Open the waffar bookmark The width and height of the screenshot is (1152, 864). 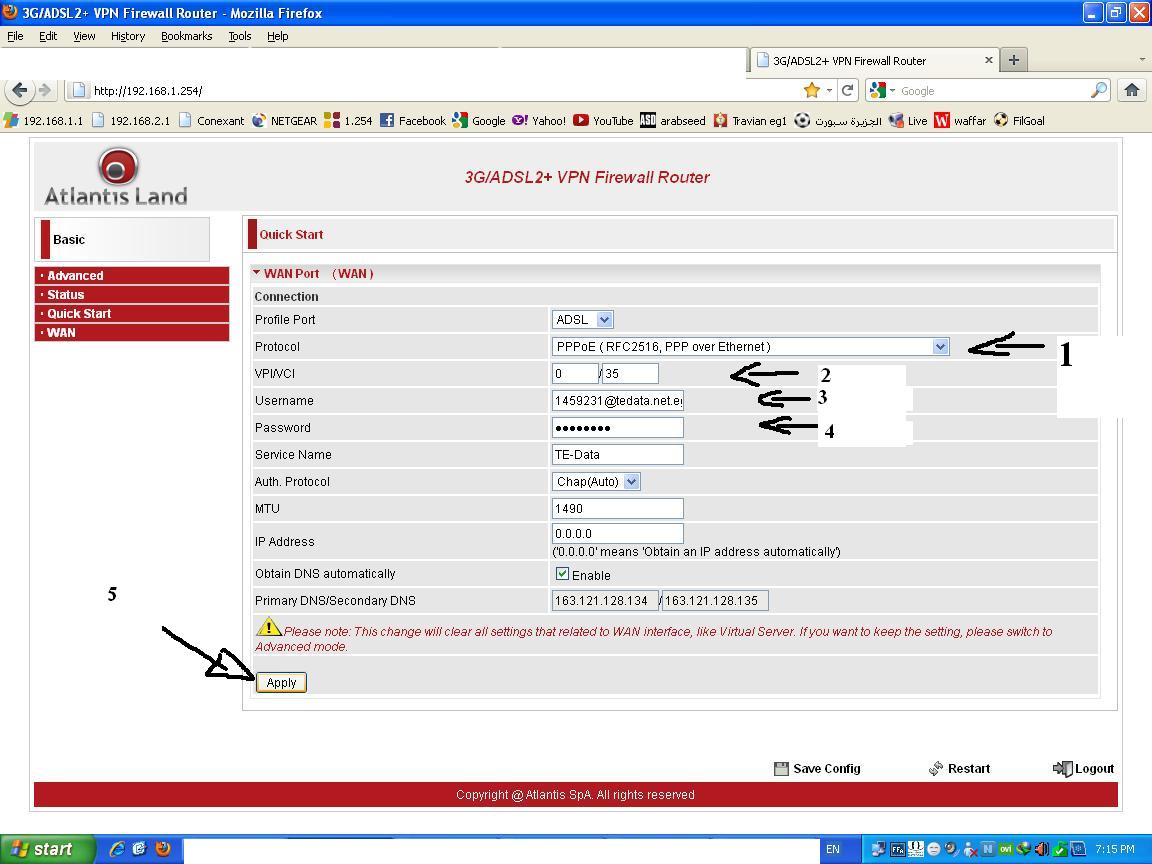click(x=960, y=120)
